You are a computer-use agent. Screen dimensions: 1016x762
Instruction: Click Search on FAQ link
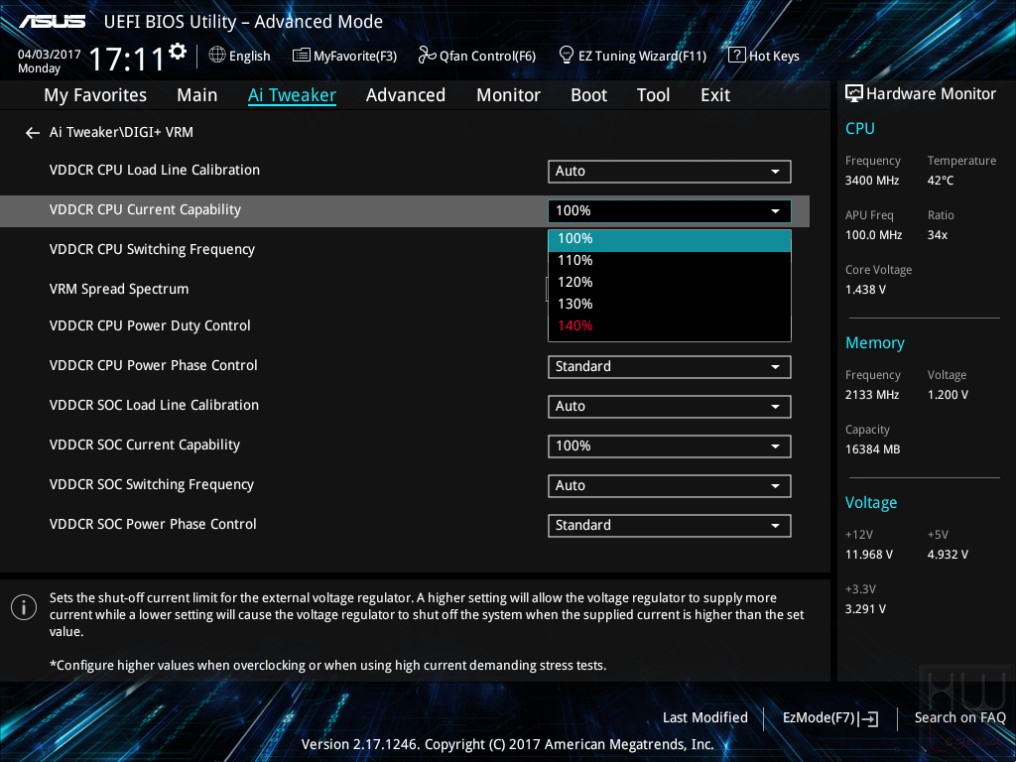click(960, 718)
